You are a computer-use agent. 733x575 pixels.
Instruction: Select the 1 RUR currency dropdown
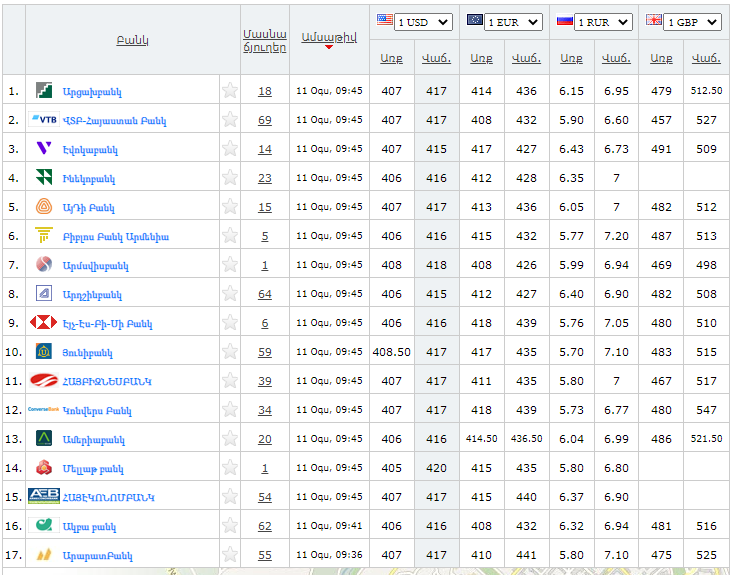coord(604,22)
